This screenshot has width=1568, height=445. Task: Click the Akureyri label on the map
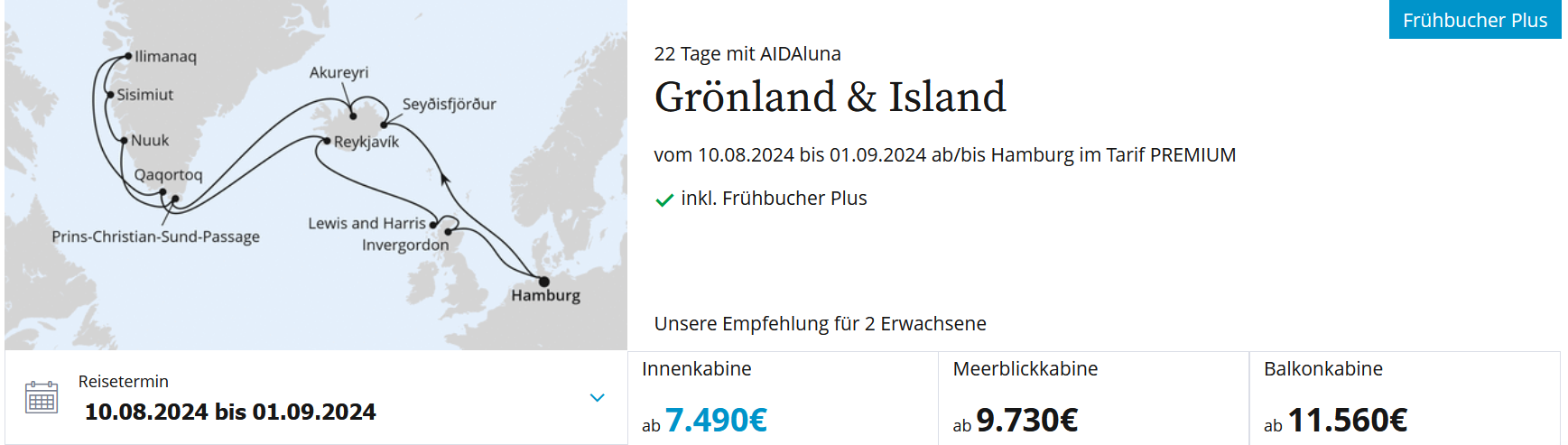[x=339, y=73]
